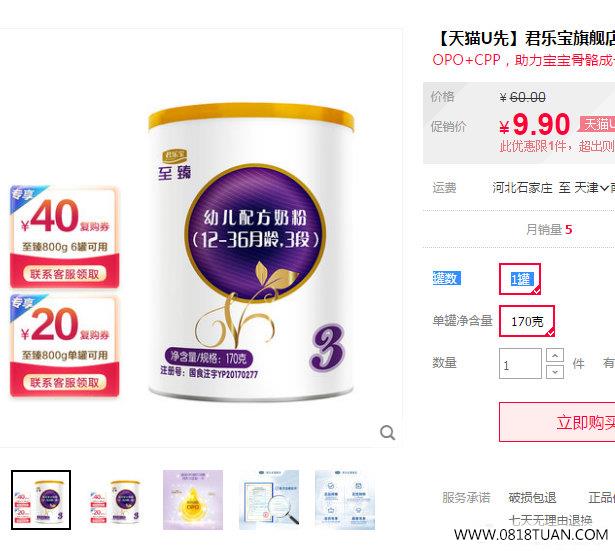
Task: Choose the 170克 net weight option
Action: point(527,321)
